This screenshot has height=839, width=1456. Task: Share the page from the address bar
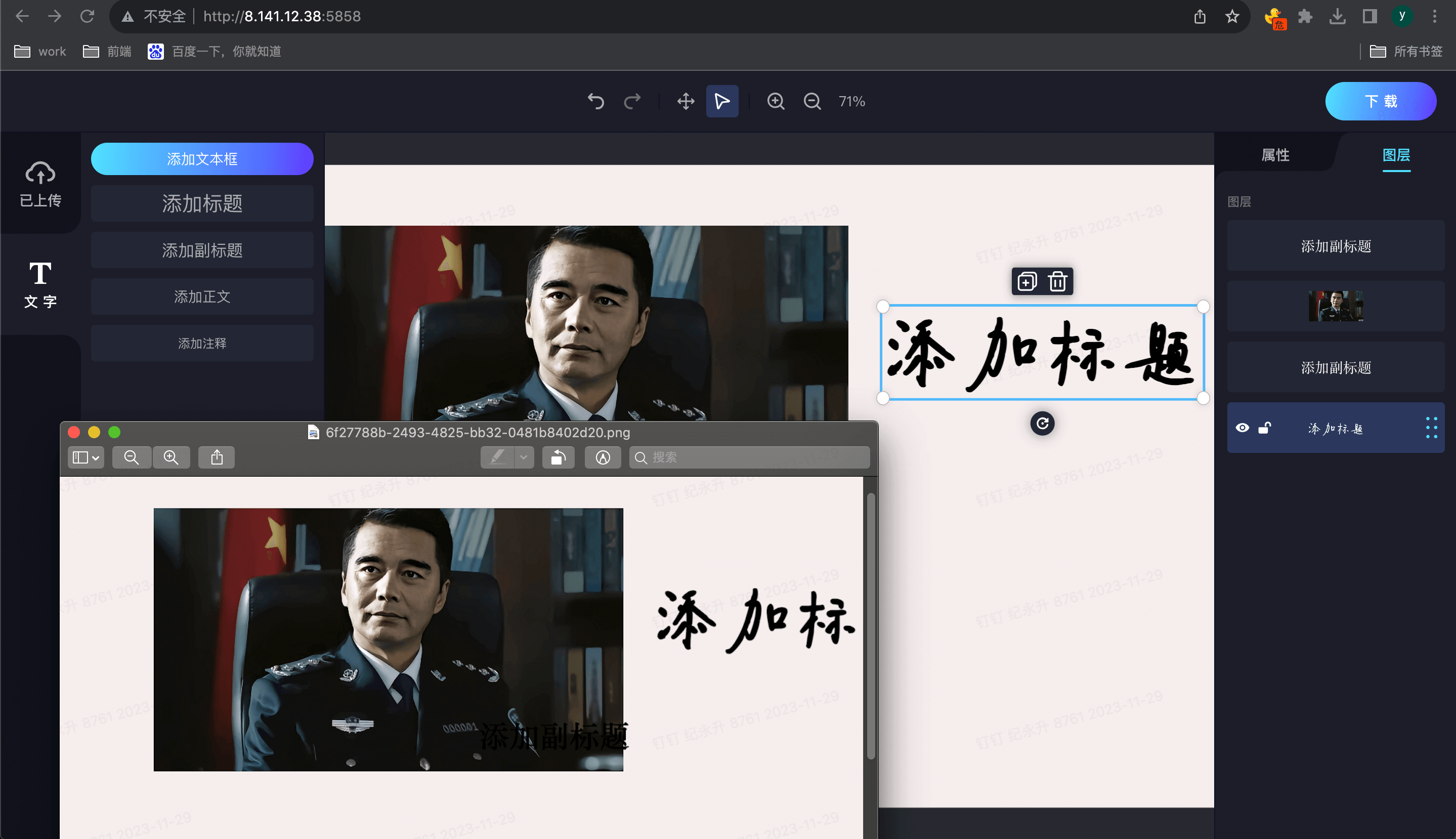point(1200,16)
